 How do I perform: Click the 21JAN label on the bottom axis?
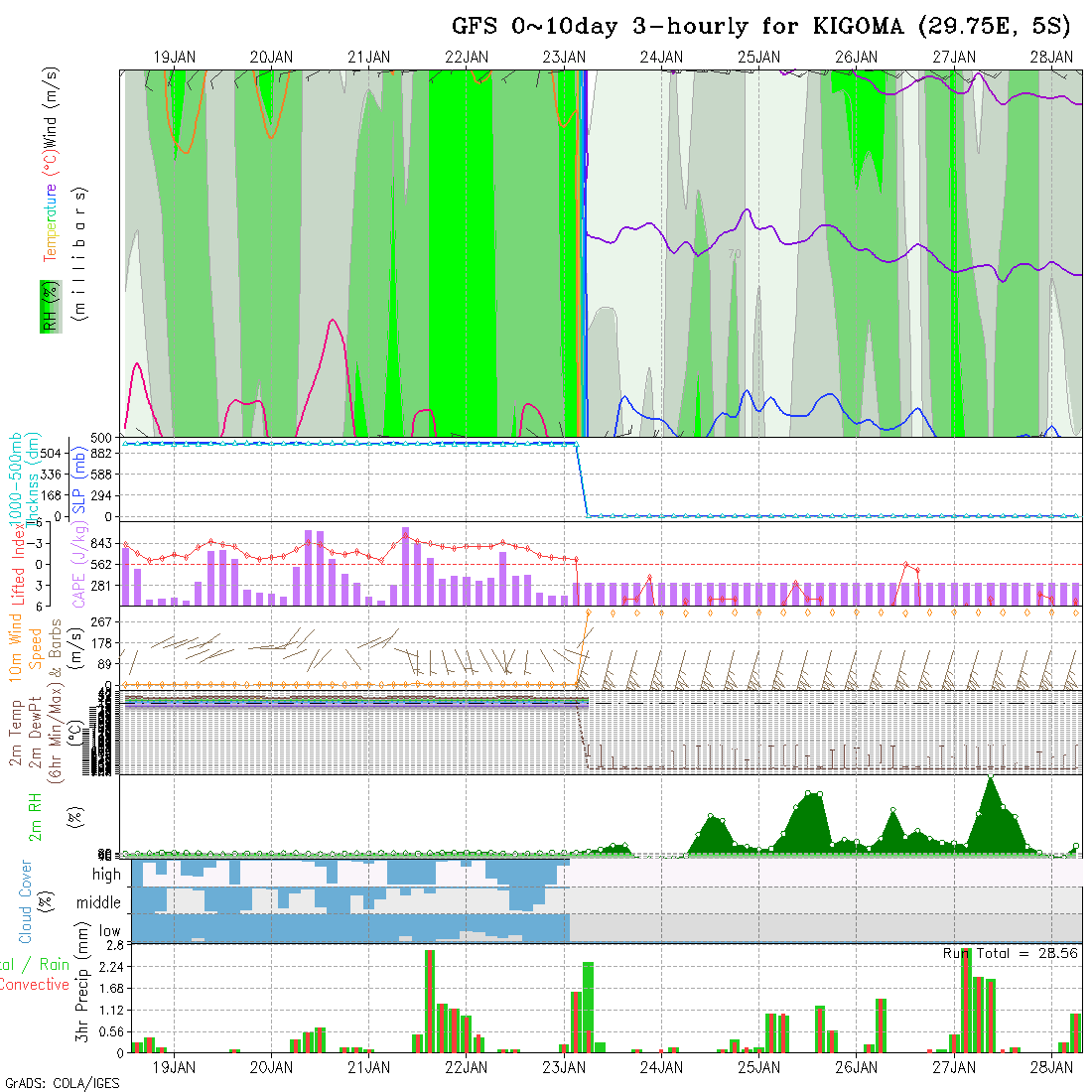point(368,1067)
